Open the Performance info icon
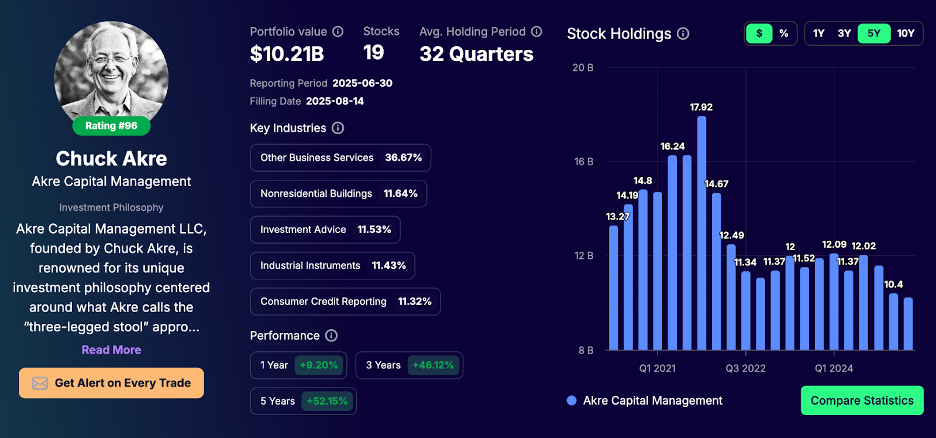 (331, 335)
